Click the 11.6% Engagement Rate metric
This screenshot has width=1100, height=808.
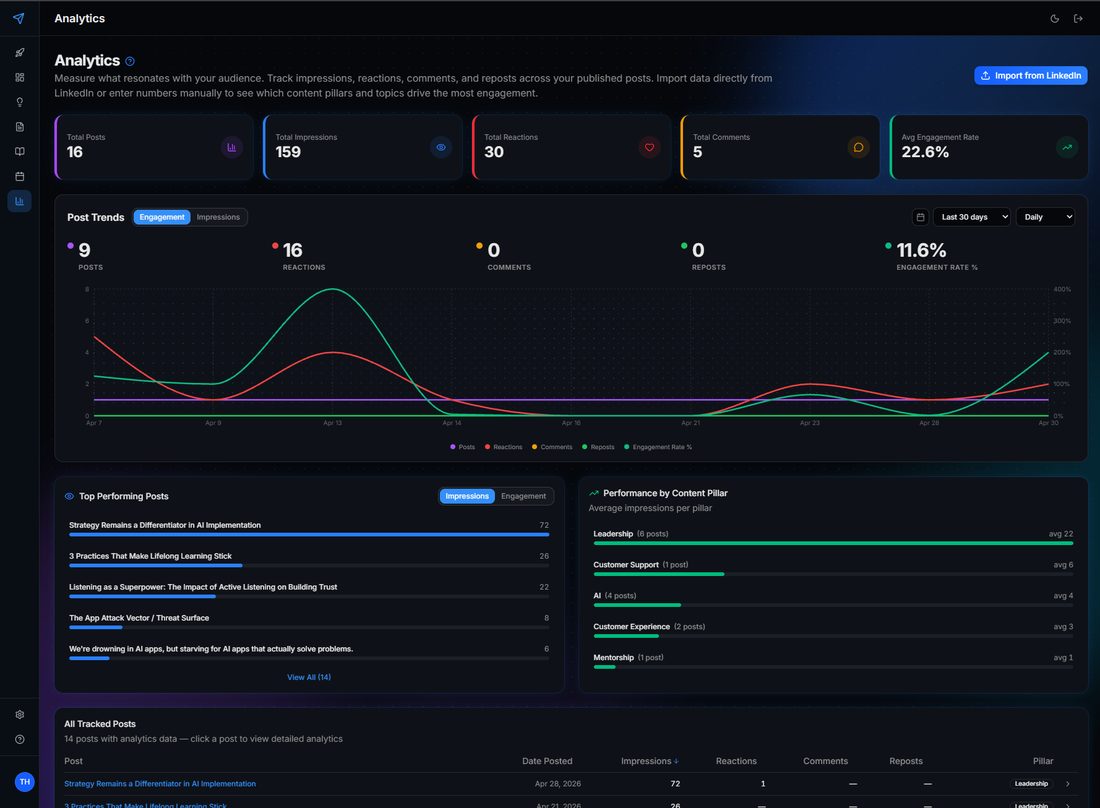pos(932,257)
